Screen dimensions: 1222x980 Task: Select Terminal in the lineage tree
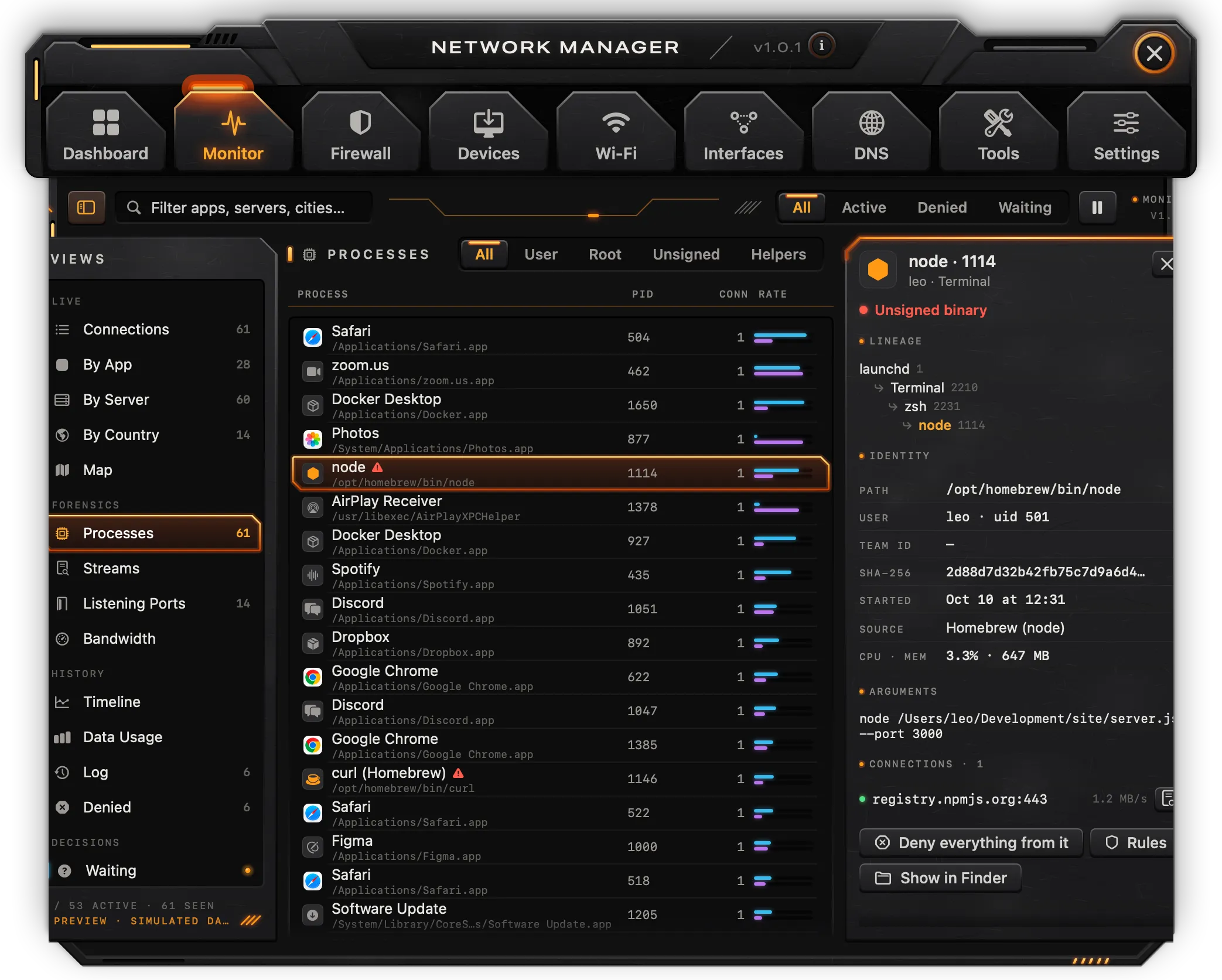coord(917,388)
